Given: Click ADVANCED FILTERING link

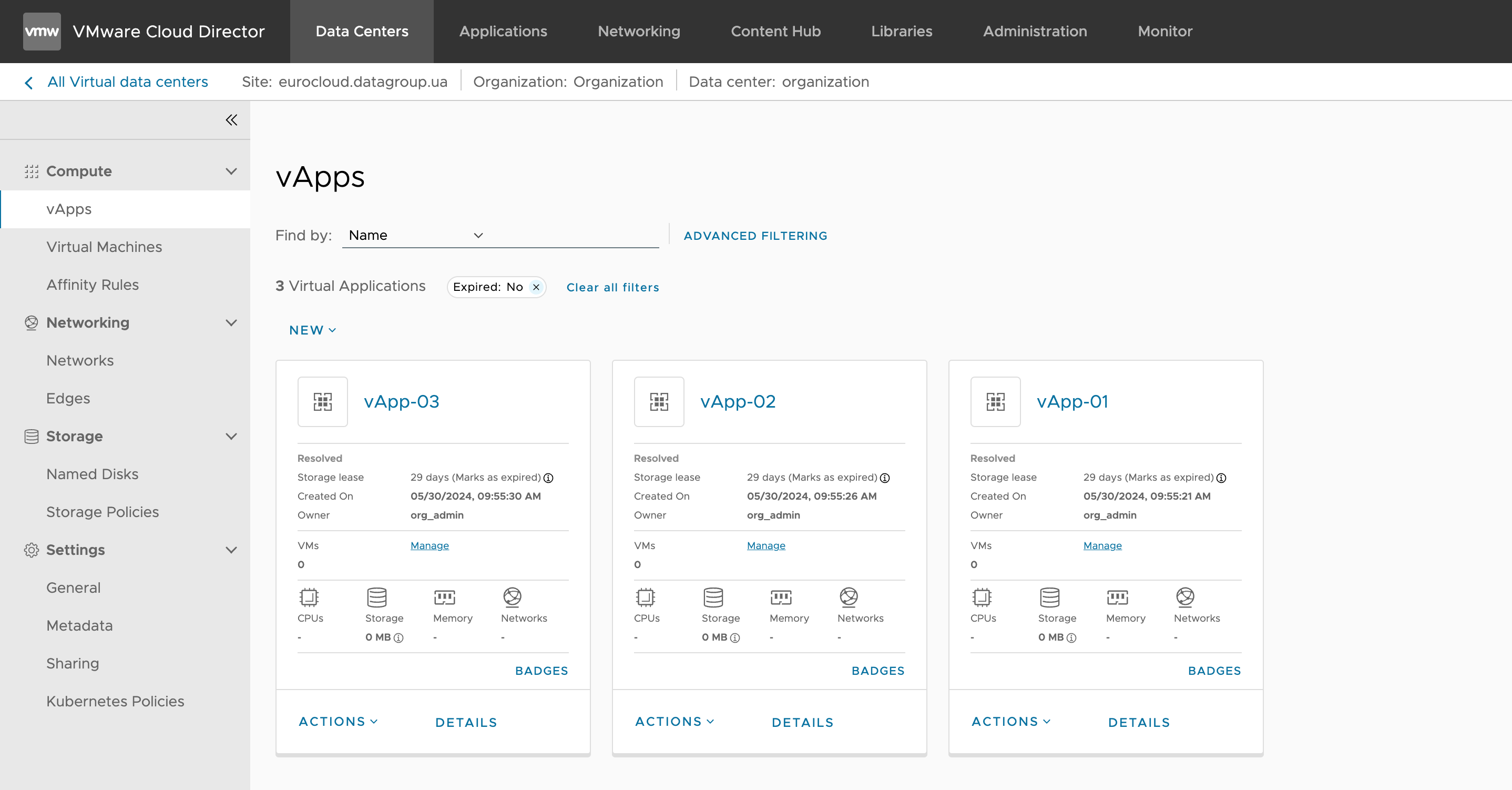Looking at the screenshot, I should tap(755, 236).
